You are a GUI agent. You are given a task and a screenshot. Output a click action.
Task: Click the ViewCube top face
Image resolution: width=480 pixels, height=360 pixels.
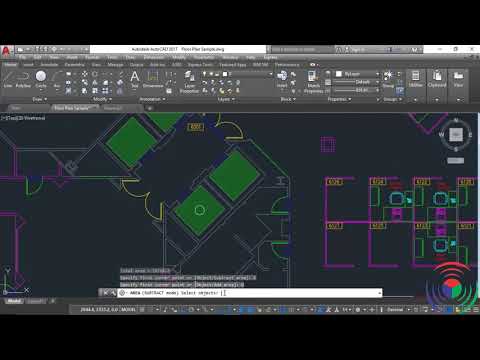456,135
